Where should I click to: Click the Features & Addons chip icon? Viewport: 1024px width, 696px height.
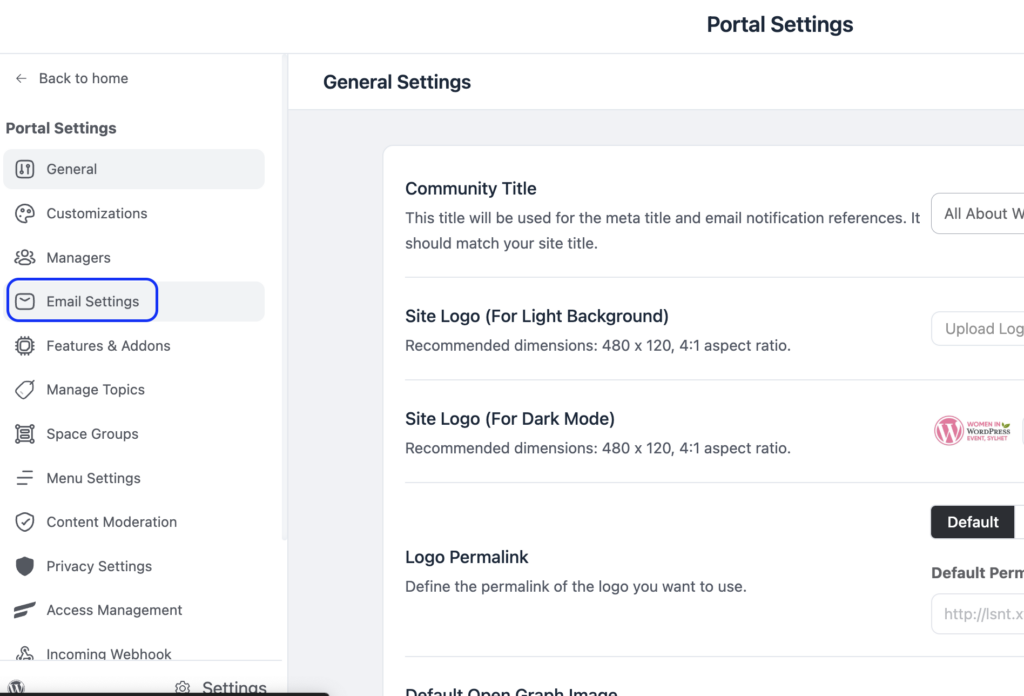[x=25, y=345]
